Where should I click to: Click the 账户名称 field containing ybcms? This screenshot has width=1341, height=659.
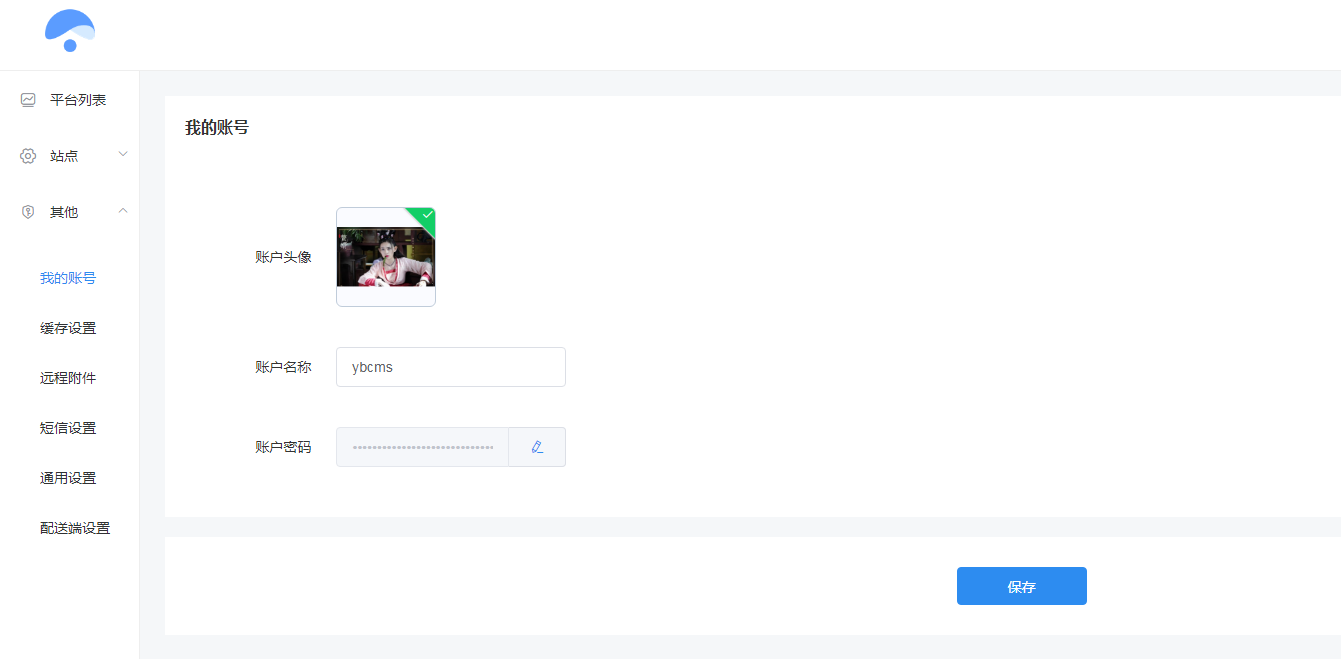pyautogui.click(x=451, y=367)
